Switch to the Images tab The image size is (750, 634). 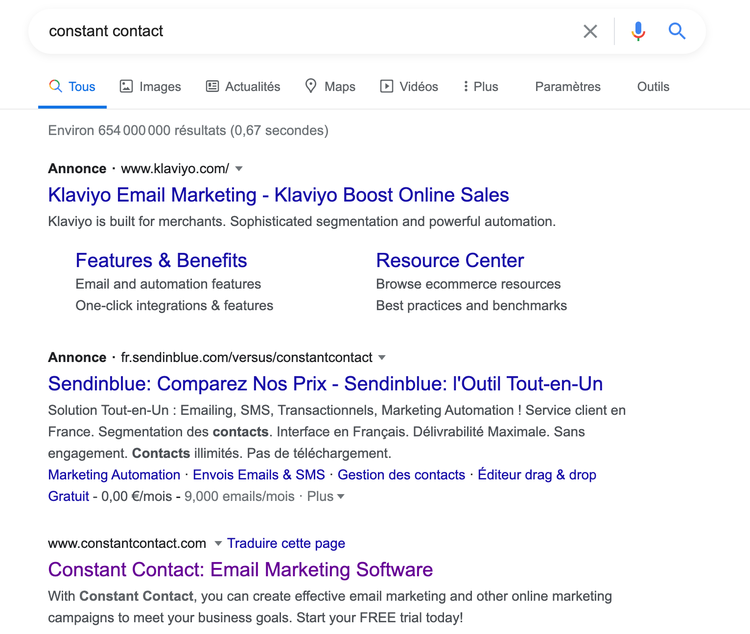150,87
